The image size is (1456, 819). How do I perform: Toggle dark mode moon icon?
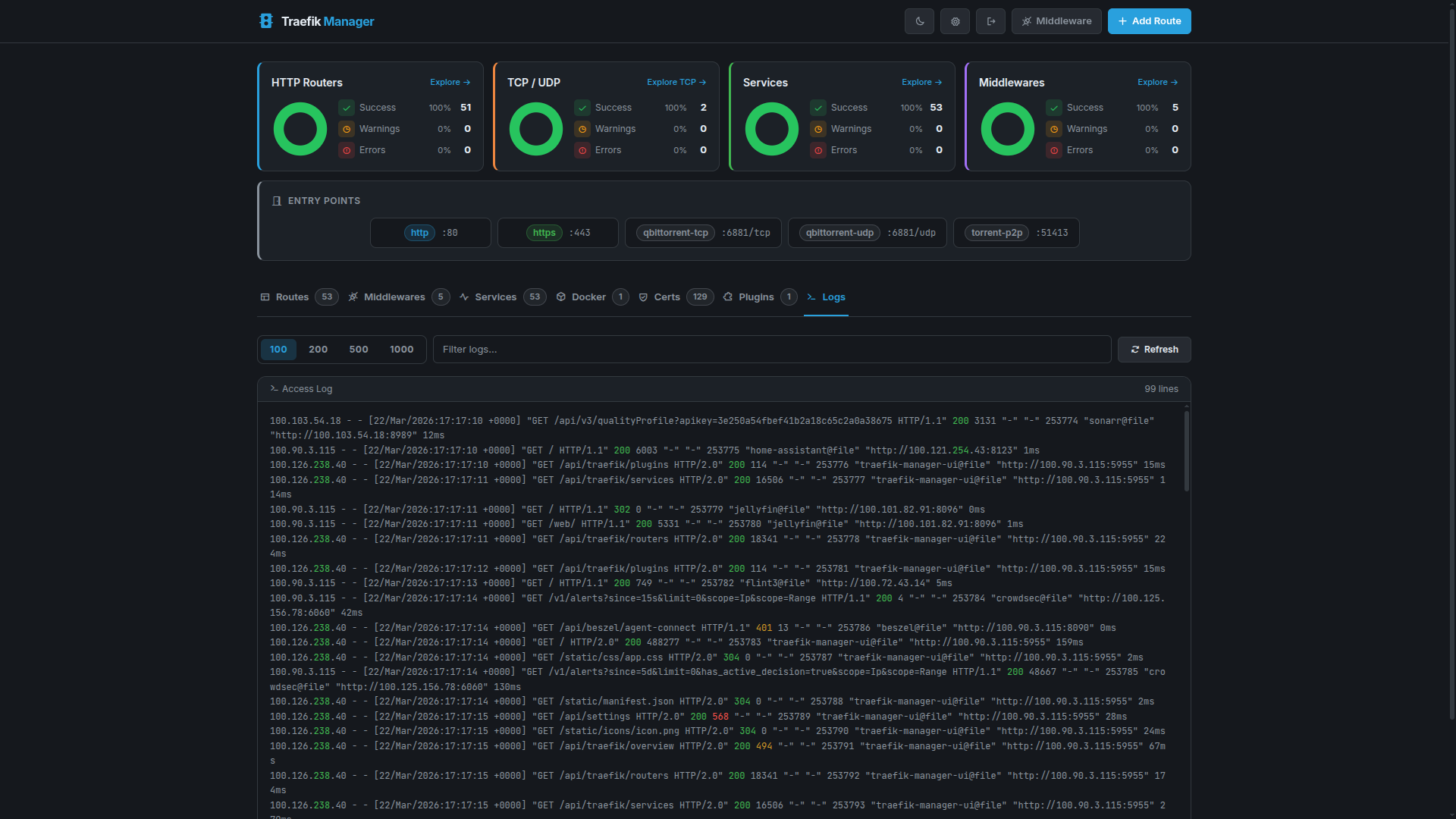click(919, 21)
